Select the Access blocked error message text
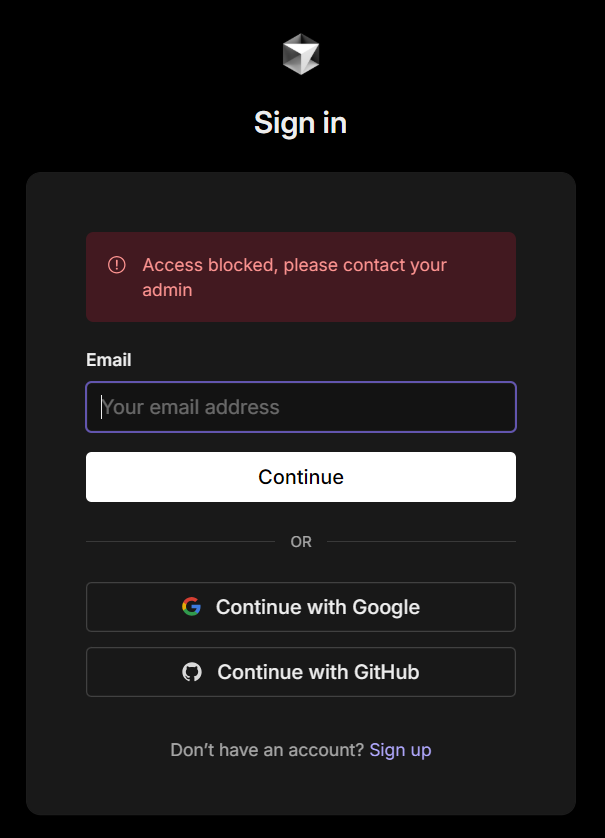The width and height of the screenshot is (605, 838). pos(294,277)
